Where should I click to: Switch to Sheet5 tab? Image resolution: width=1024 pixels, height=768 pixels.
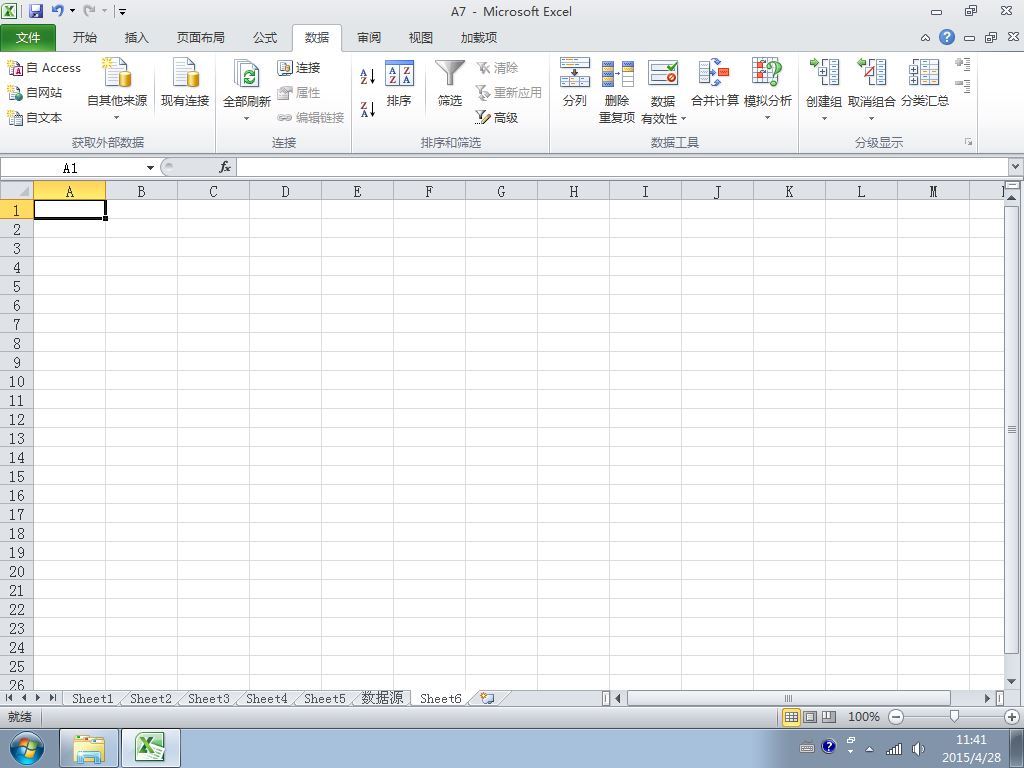[x=325, y=699]
